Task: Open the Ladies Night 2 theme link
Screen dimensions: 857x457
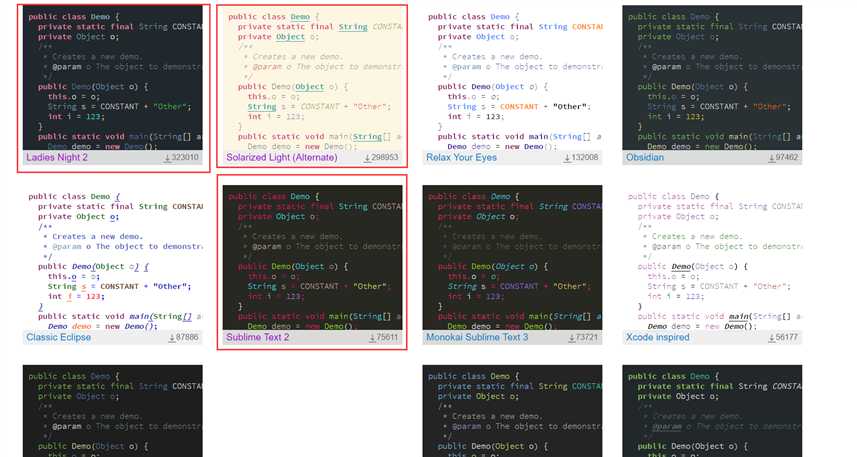Action: (57, 157)
